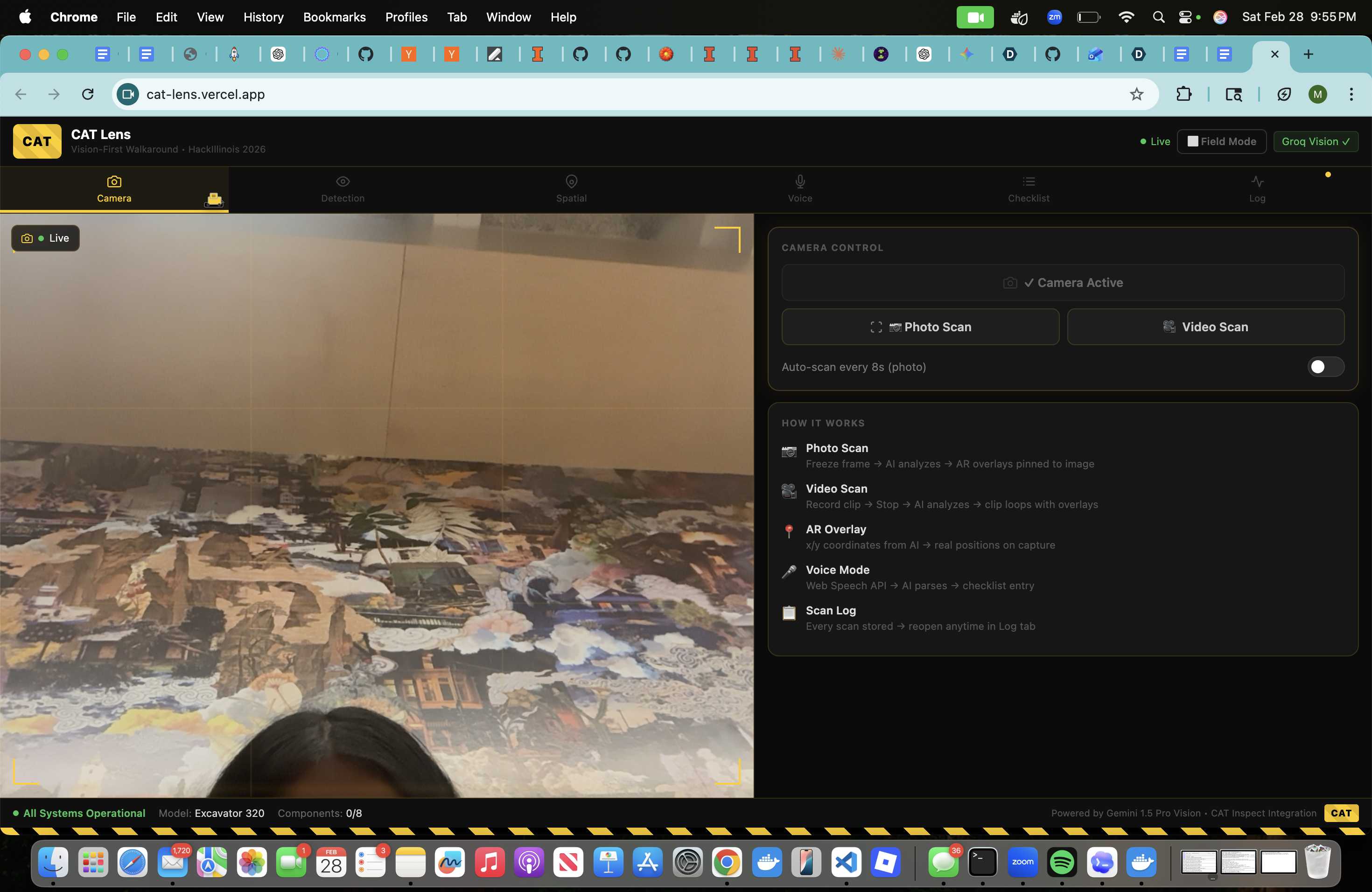1372x892 pixels.
Task: Open the Log tab
Action: tap(1257, 189)
